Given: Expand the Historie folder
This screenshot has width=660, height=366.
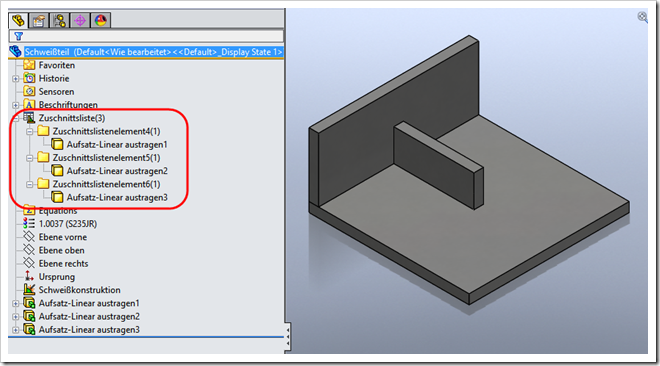Looking at the screenshot, I should (16, 79).
